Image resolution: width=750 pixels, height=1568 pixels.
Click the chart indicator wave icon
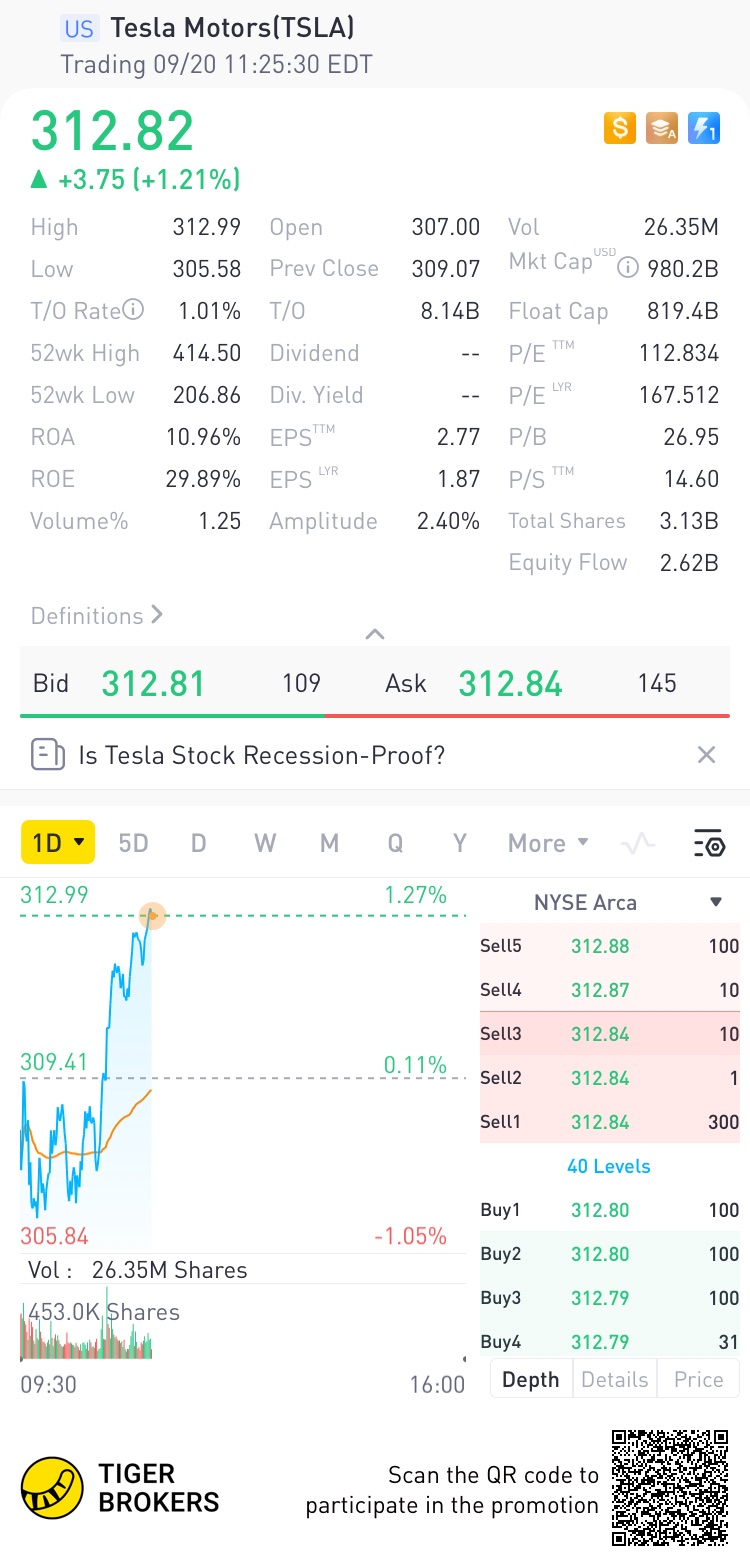[638, 844]
